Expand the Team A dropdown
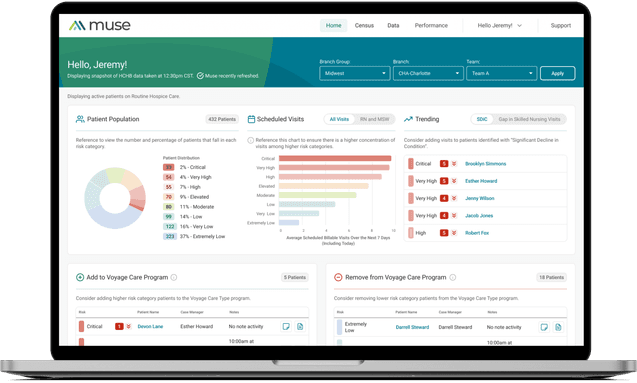Image resolution: width=637 pixels, height=383 pixels. (502, 74)
